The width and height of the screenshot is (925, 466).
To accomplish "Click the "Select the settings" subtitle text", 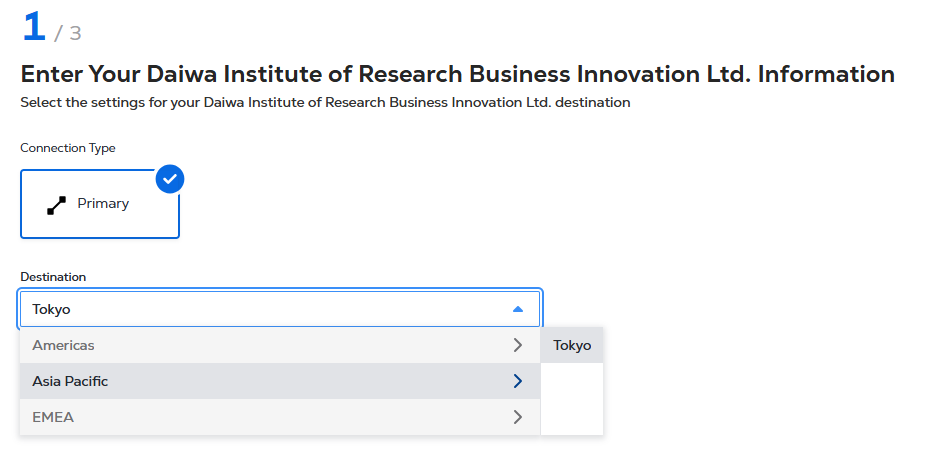I will click(x=325, y=102).
